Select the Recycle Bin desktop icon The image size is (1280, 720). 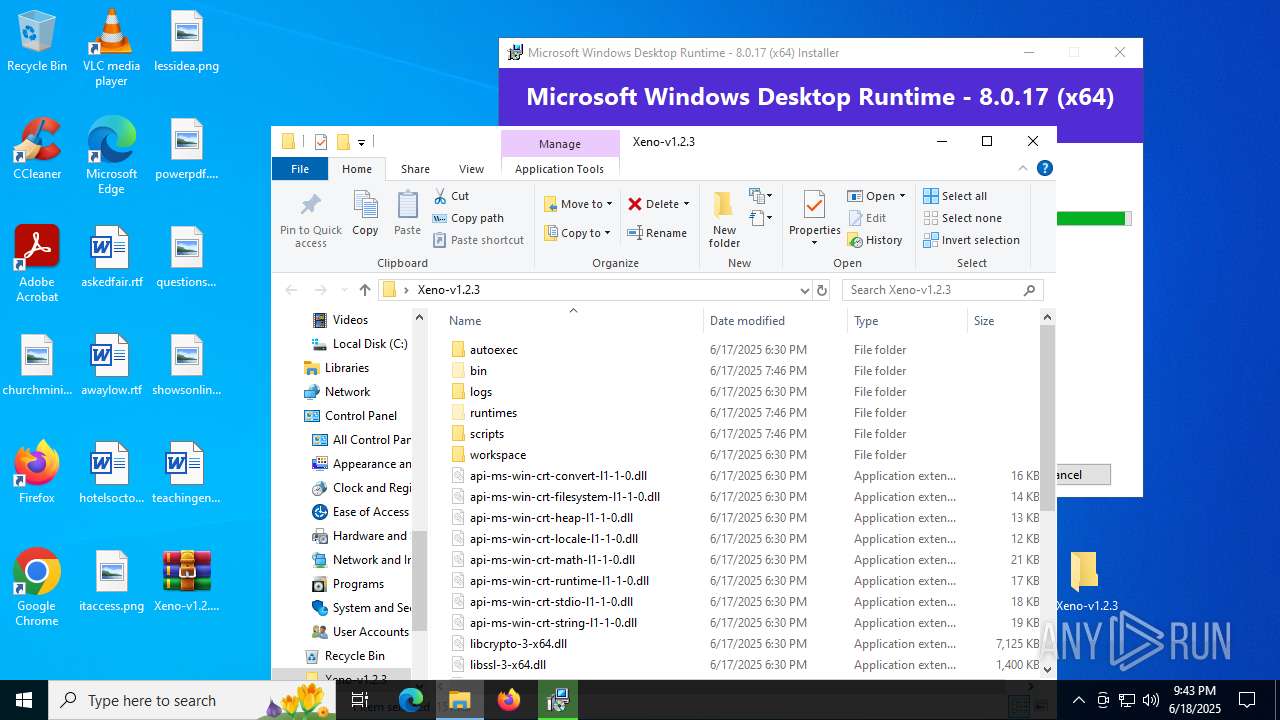[x=37, y=41]
